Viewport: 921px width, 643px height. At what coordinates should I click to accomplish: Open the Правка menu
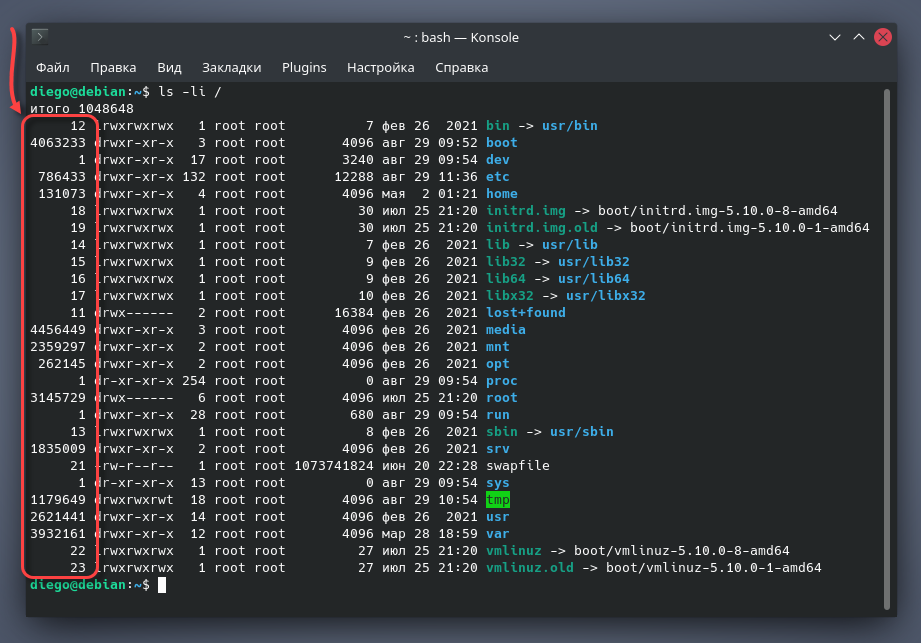113,68
